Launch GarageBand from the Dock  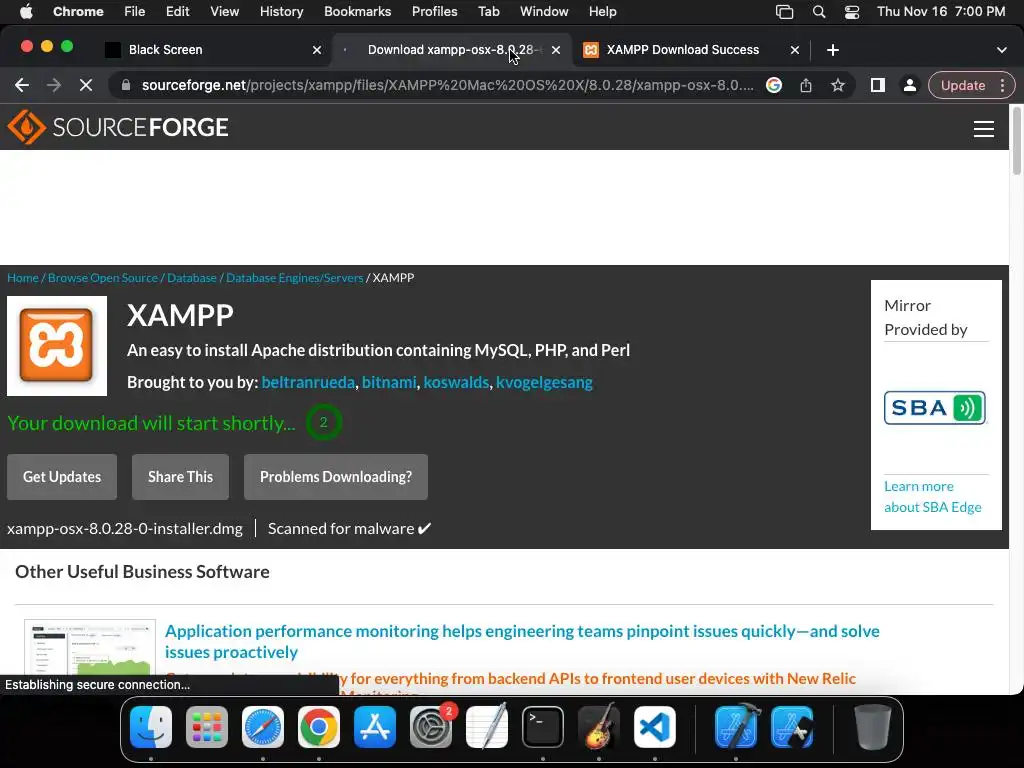[x=599, y=727]
